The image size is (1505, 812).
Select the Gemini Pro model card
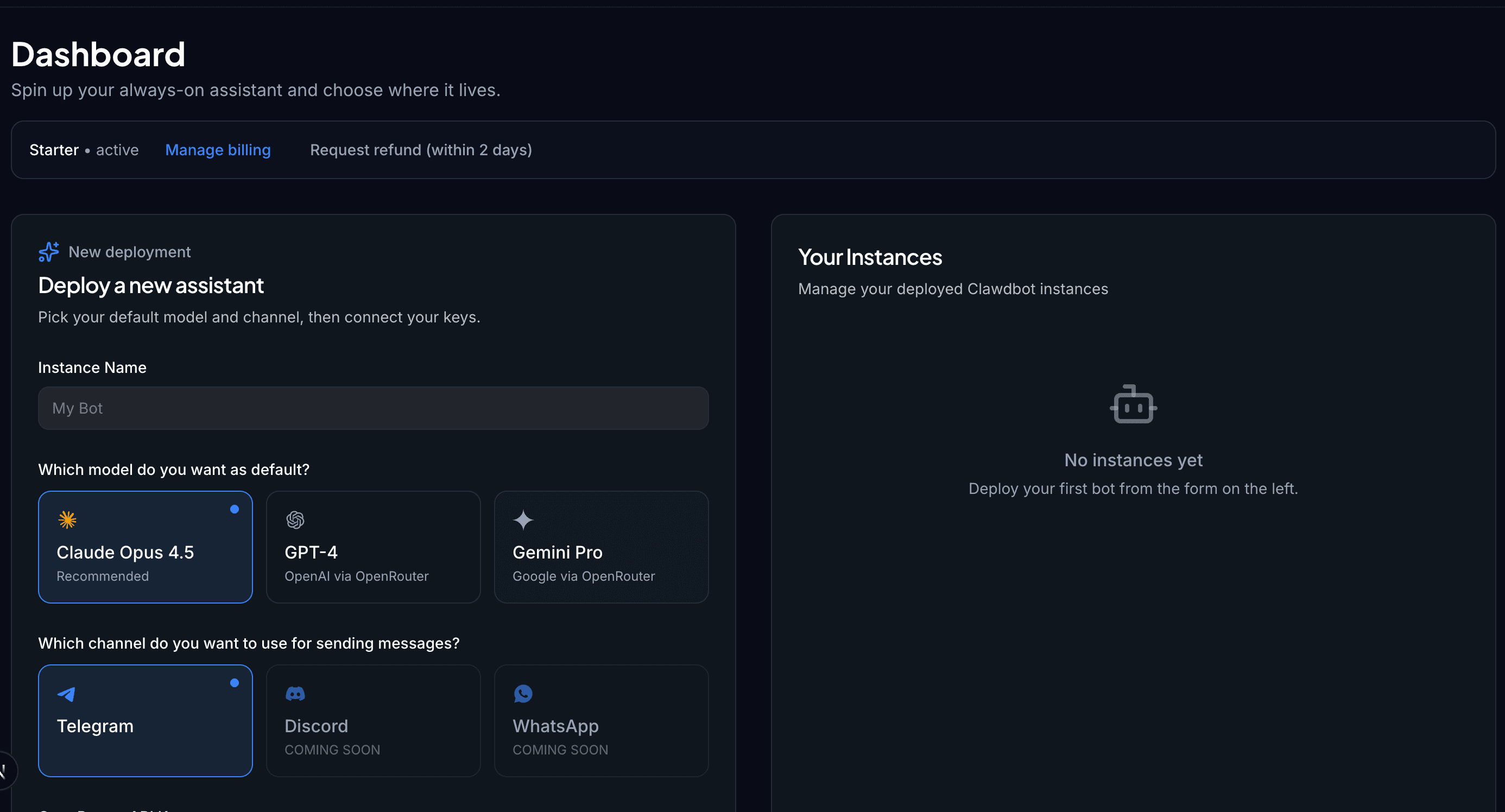600,547
